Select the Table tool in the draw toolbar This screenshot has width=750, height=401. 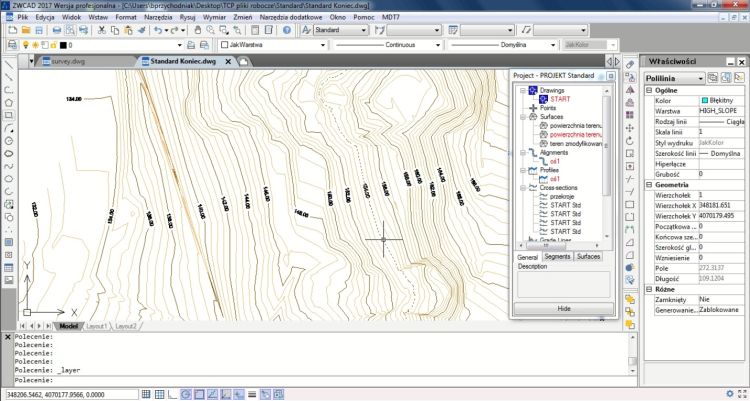(9, 268)
